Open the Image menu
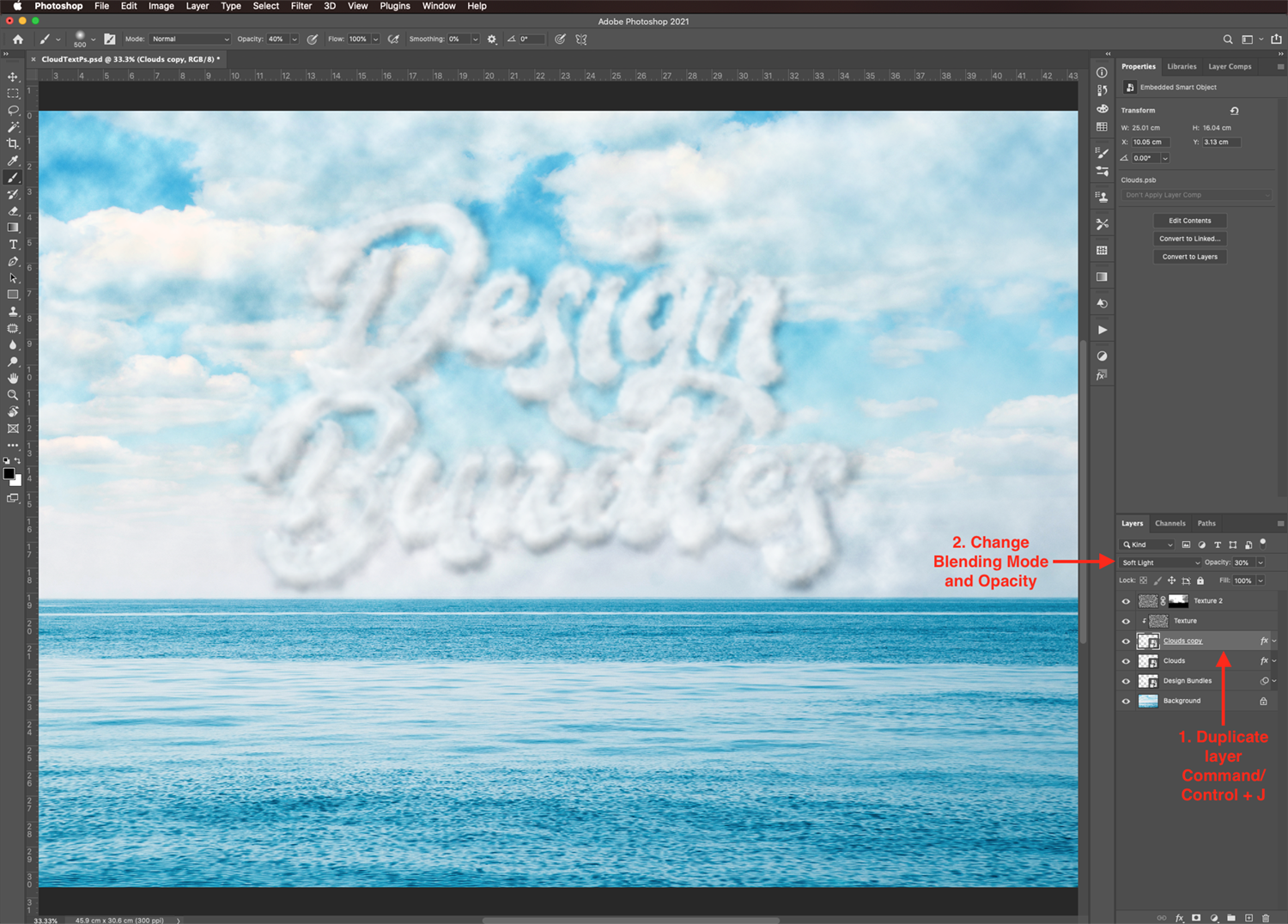The width and height of the screenshot is (1288, 924). [x=161, y=6]
